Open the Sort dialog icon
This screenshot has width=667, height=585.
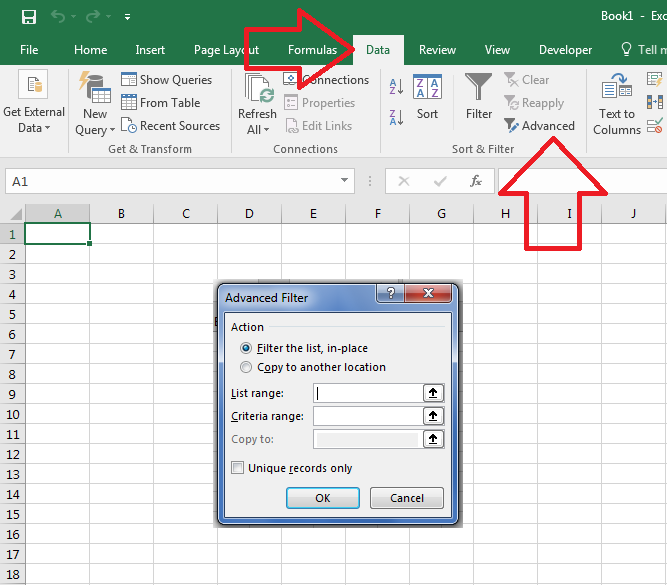[x=427, y=97]
